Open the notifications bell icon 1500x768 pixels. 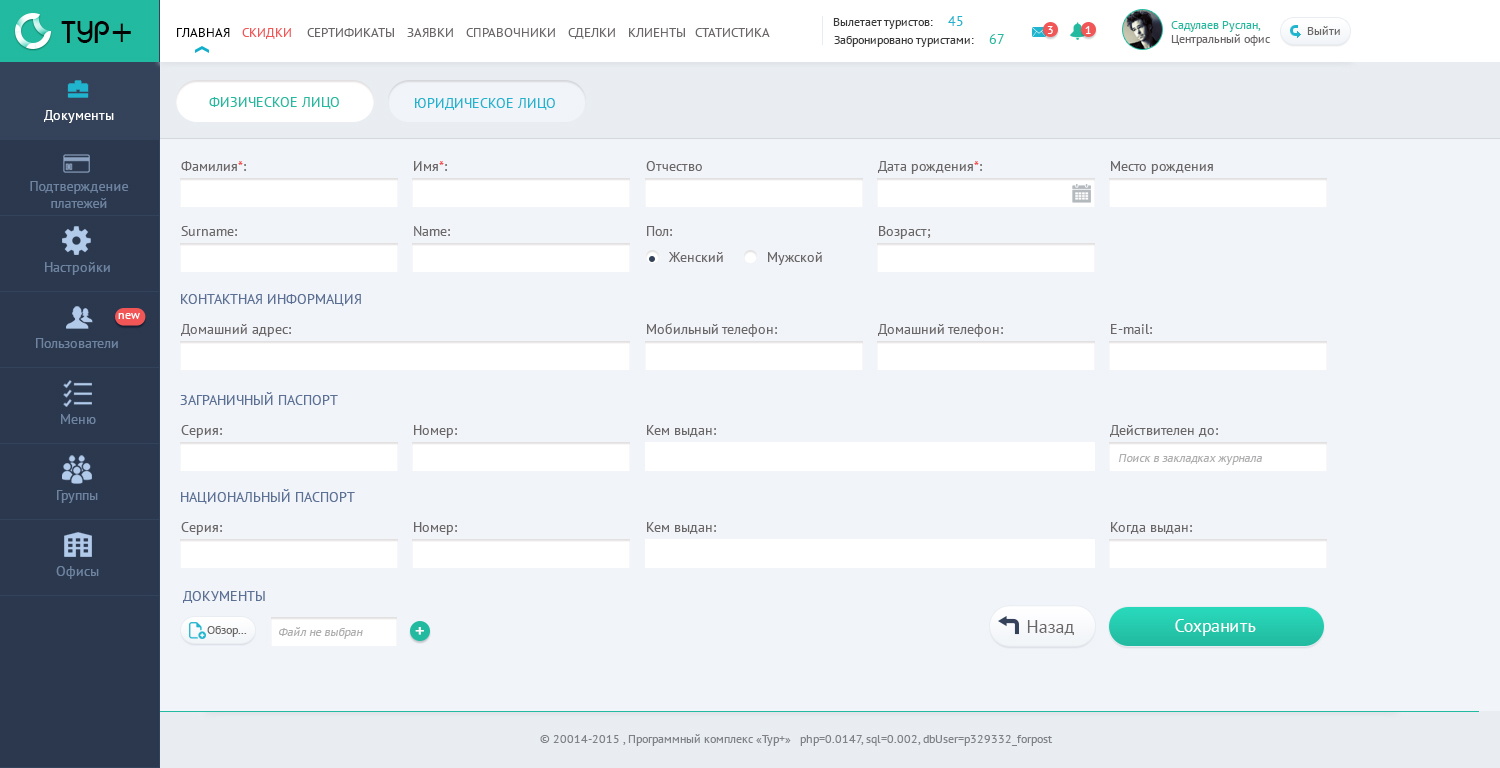point(1077,32)
